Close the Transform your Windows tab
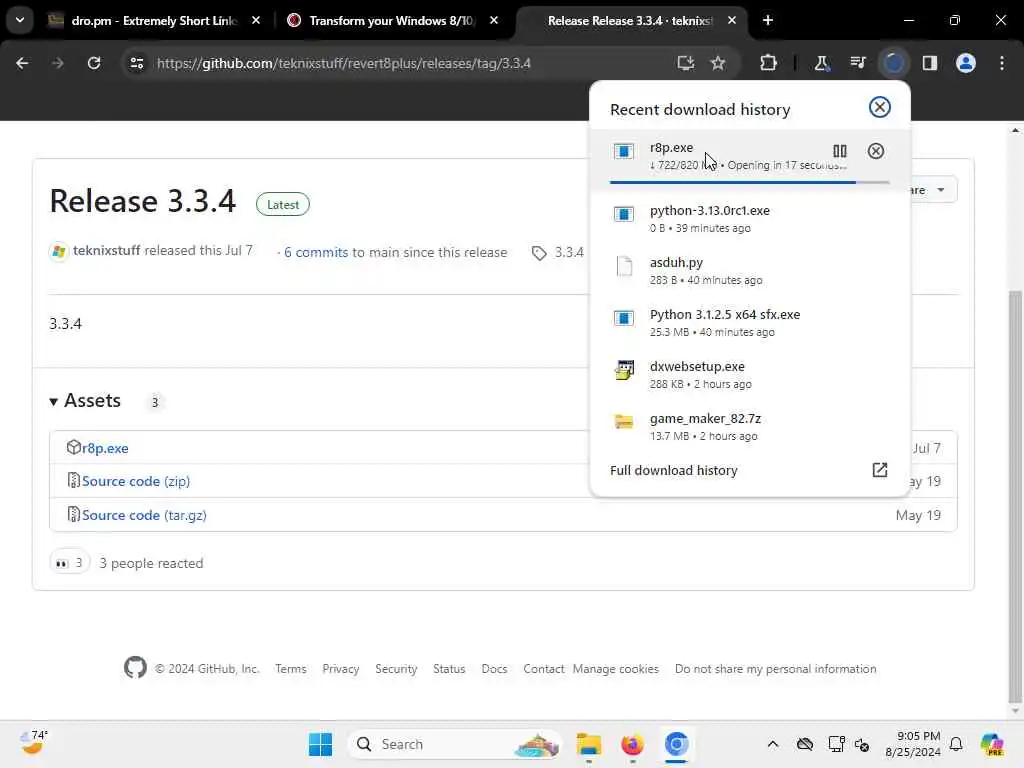 pos(494,21)
